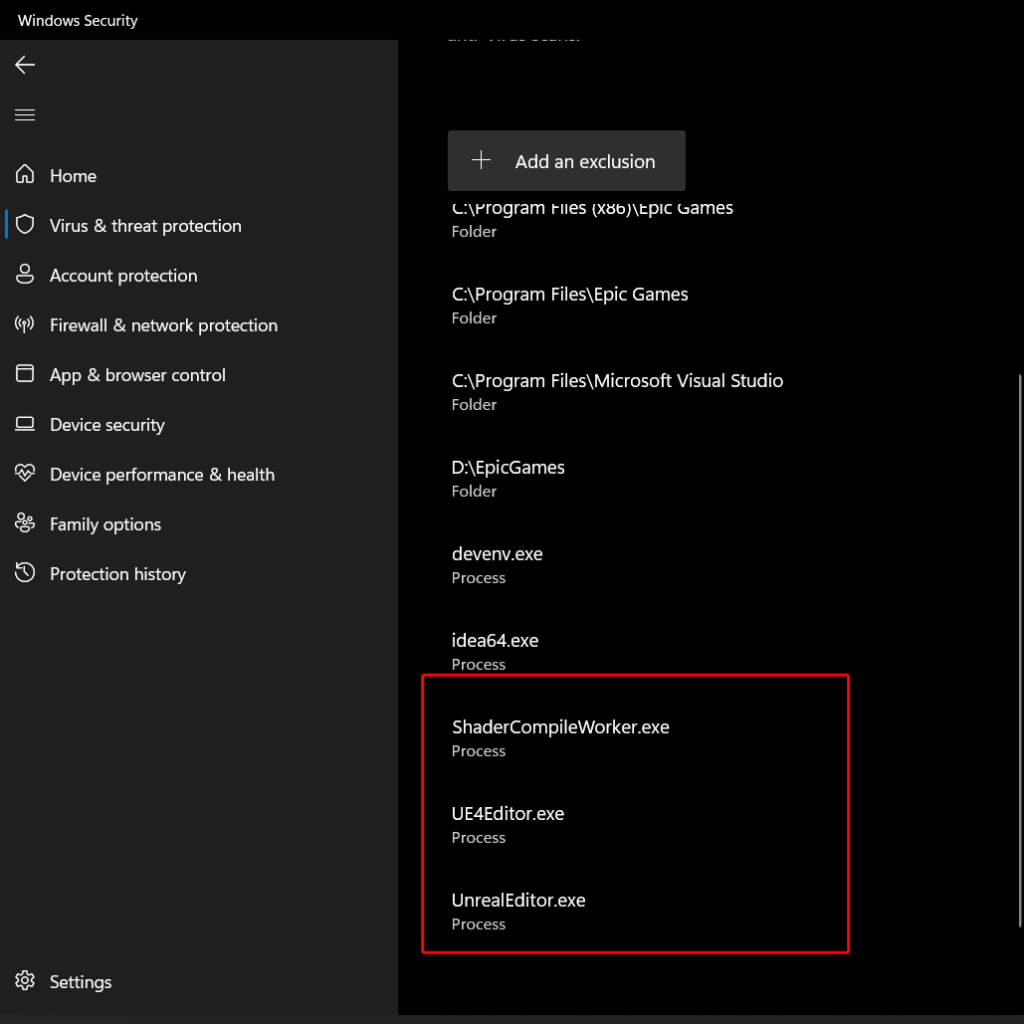Open Device performance & health heart icon
This screenshot has height=1024, width=1024.
24,474
